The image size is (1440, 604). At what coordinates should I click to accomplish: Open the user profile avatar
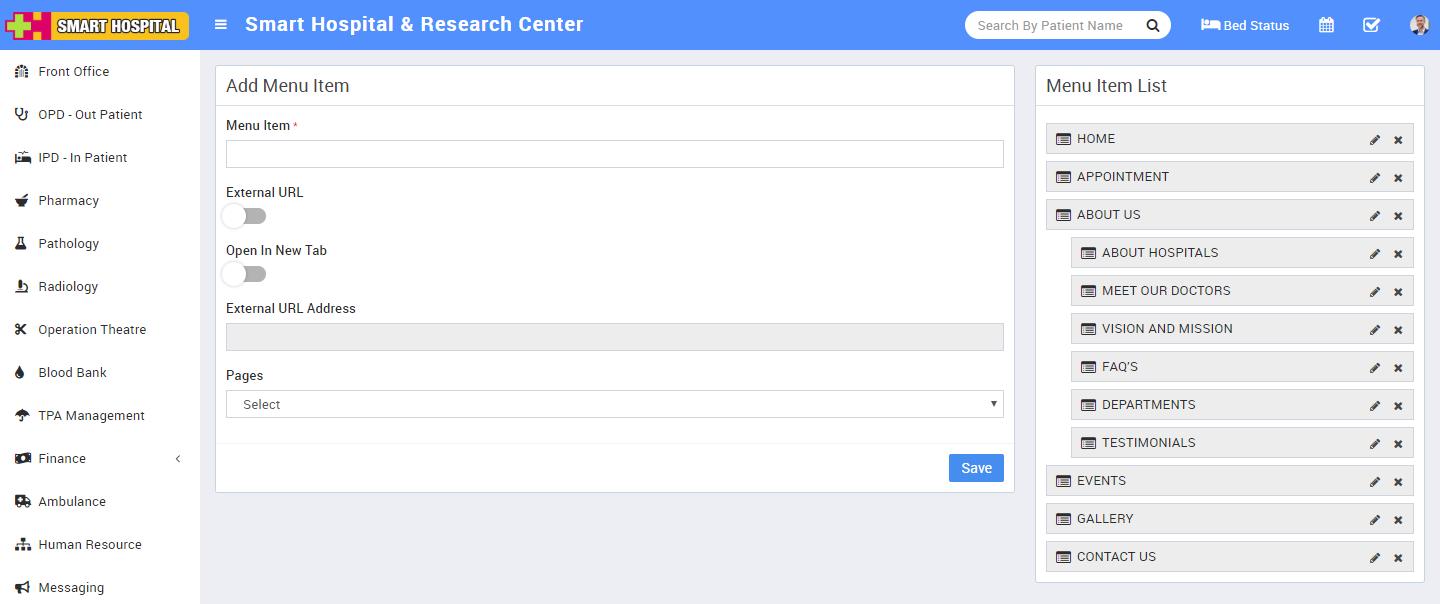1419,25
